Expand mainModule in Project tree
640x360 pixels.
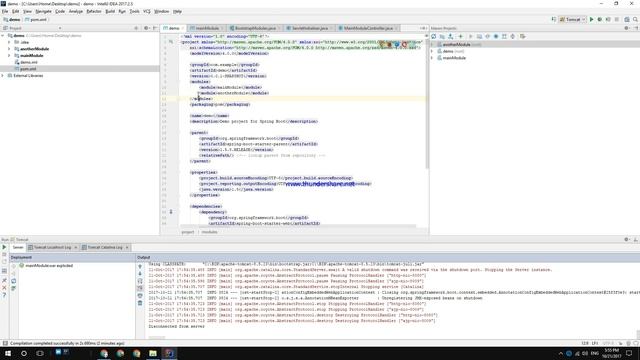click(x=9, y=56)
